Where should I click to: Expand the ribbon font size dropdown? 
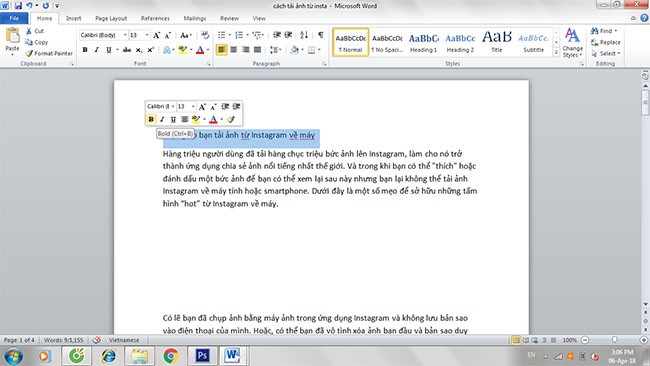pyautogui.click(x=147, y=35)
